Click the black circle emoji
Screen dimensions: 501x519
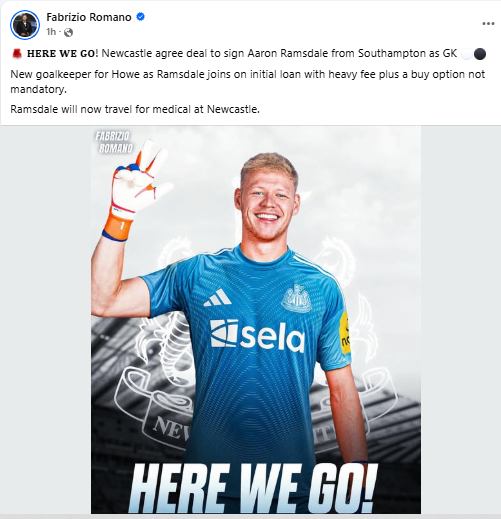(x=480, y=54)
